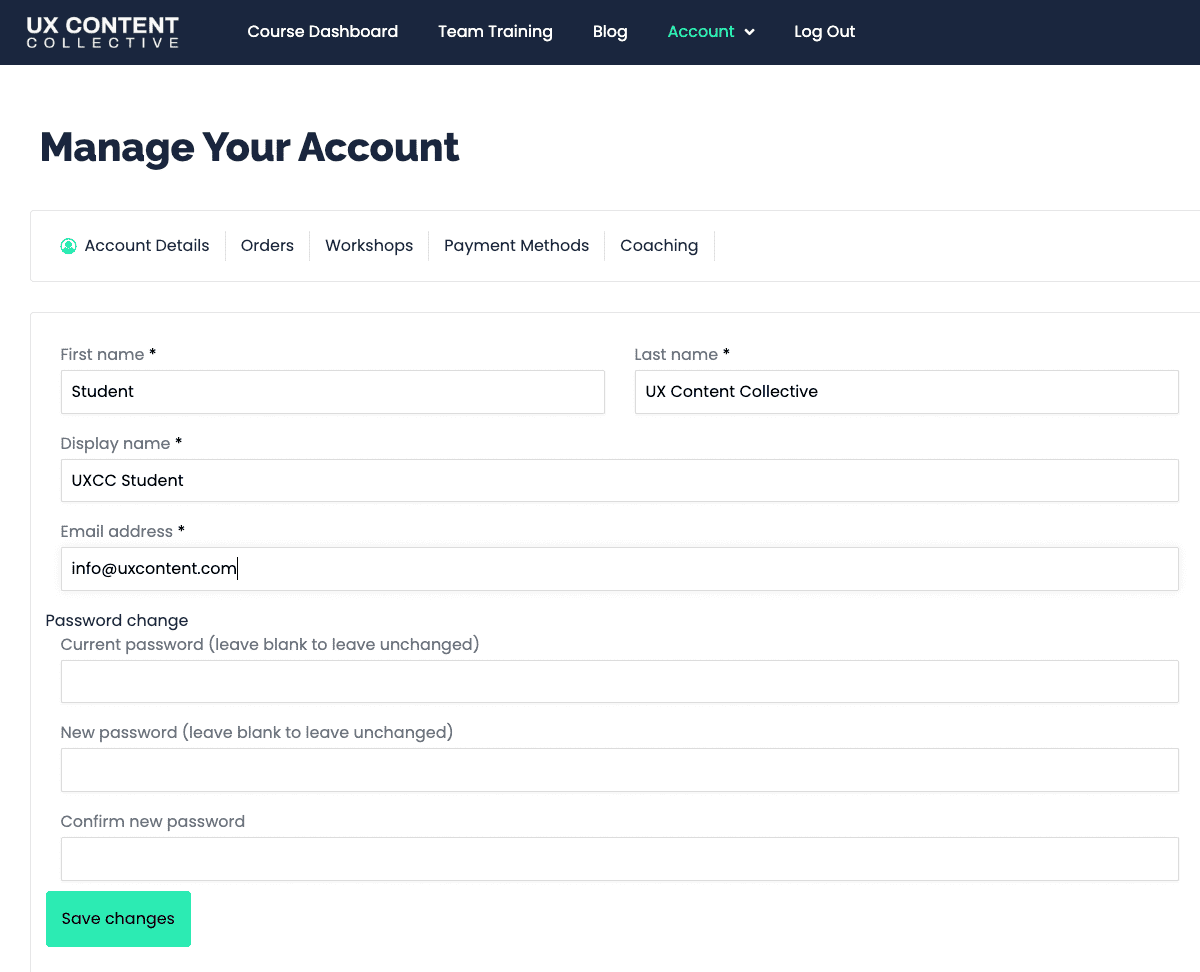
Task: Click the Email address field
Action: click(619, 569)
